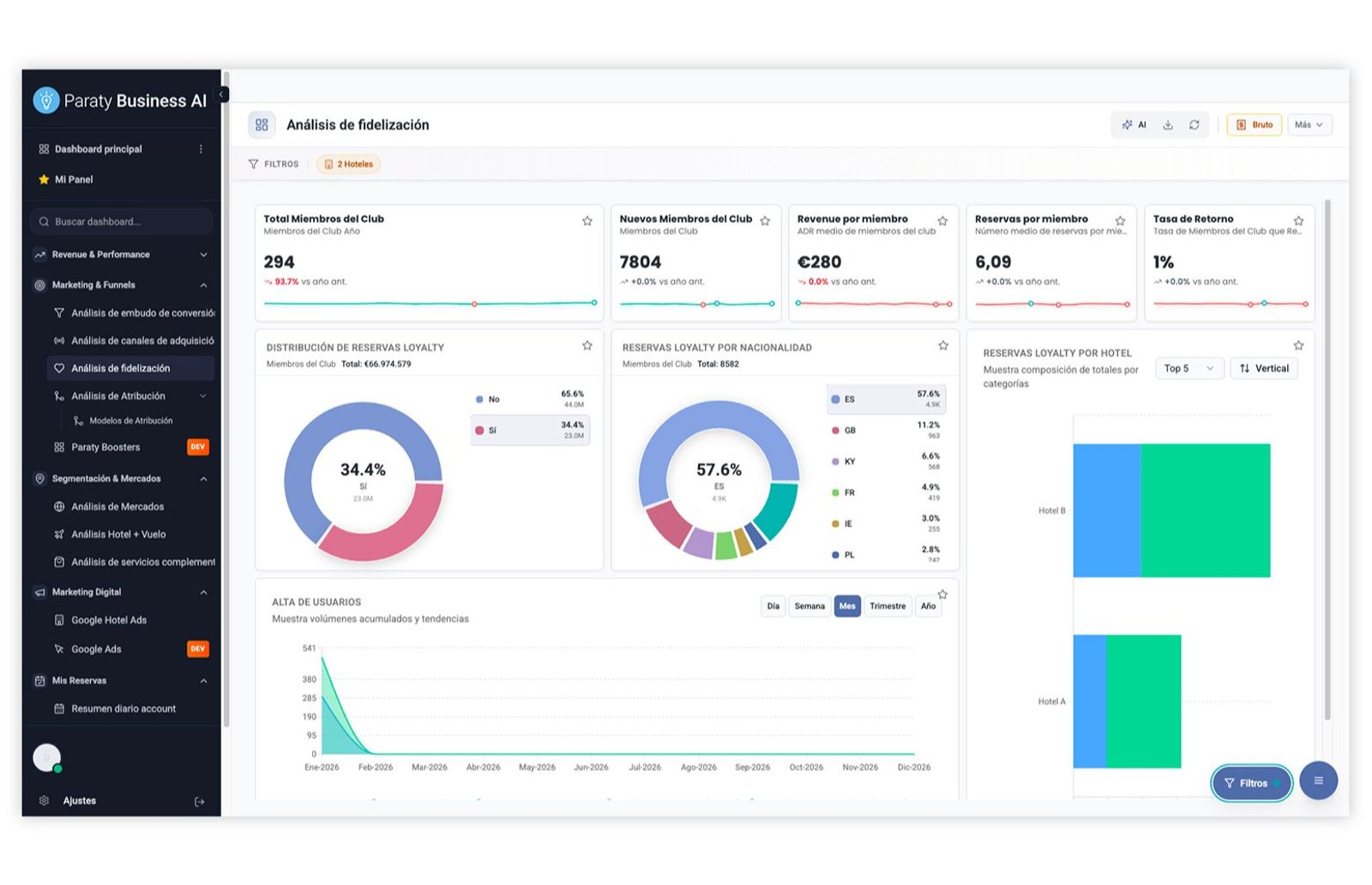Switch chart to Día view

(x=773, y=606)
